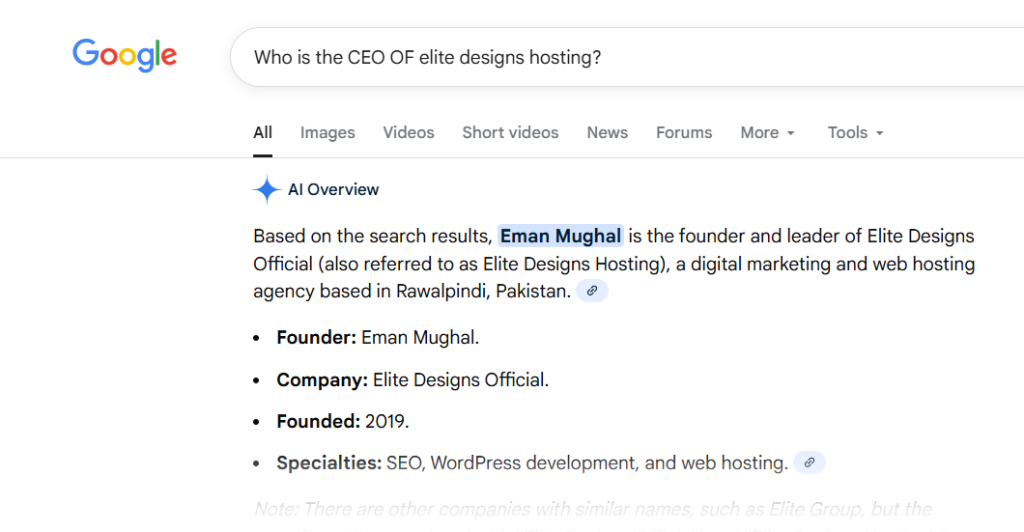Click the Specialties bullet text

click(x=532, y=463)
